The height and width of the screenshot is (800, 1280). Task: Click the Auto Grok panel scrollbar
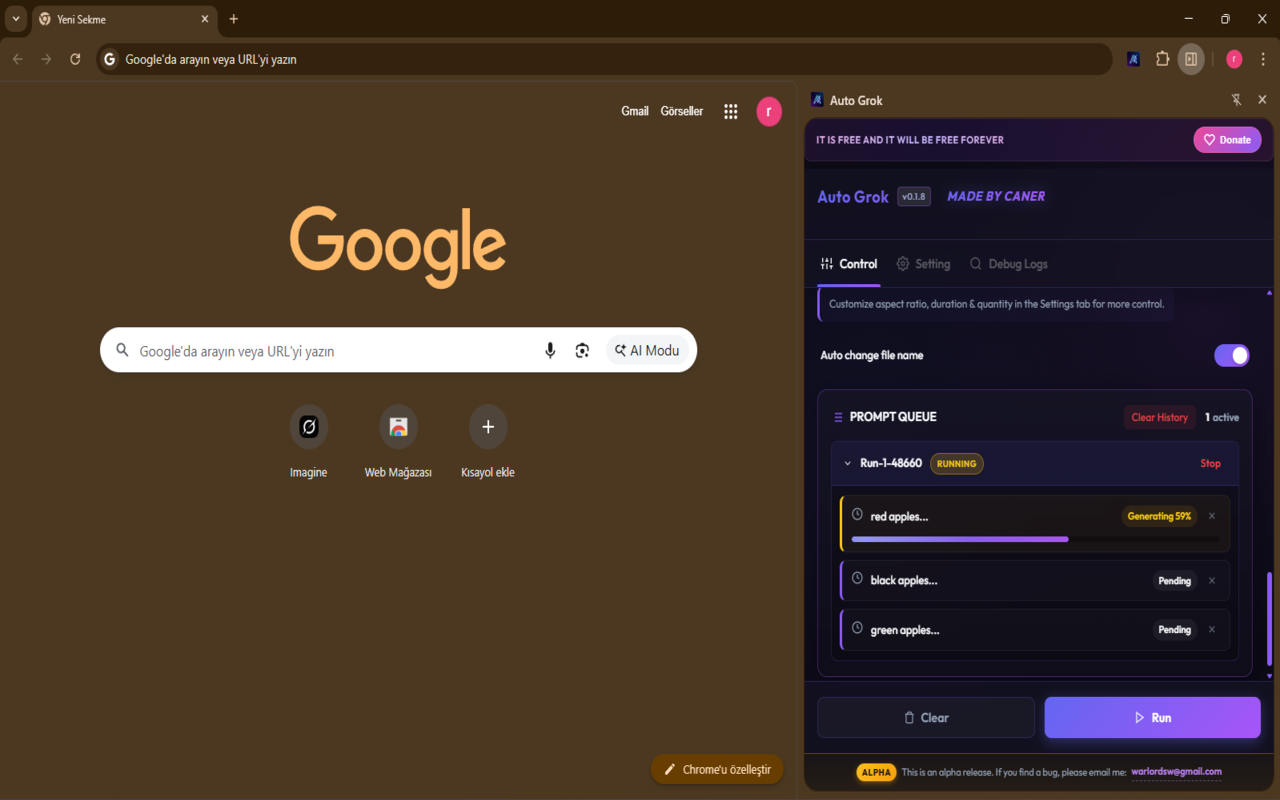[1270, 619]
